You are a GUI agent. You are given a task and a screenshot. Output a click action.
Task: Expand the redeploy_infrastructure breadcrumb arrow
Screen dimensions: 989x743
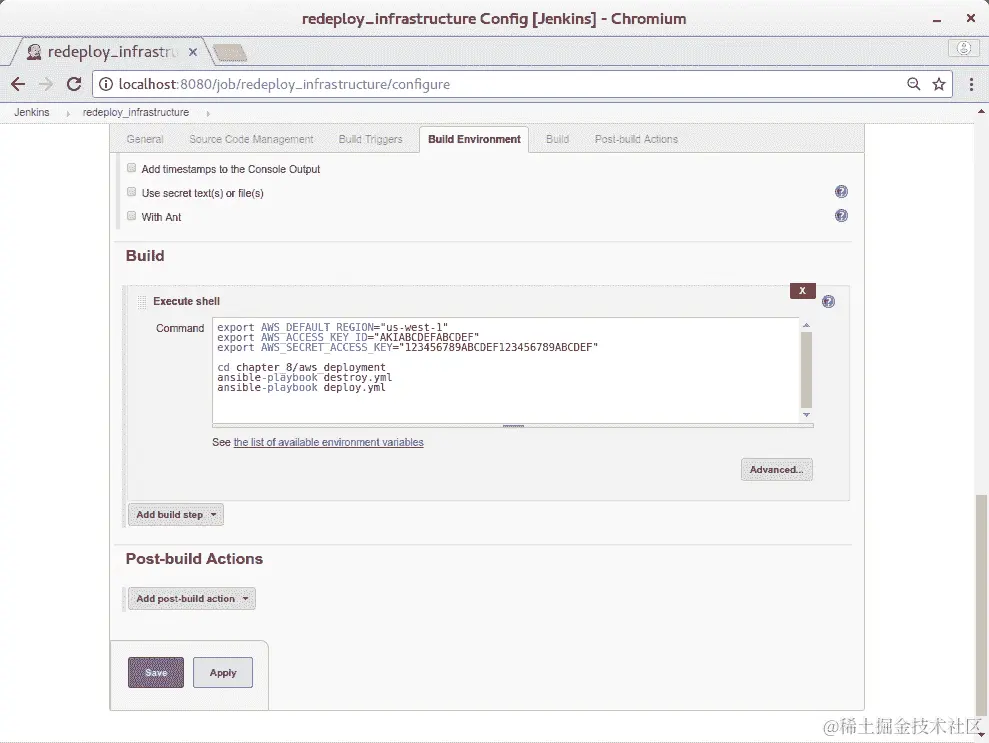[x=208, y=114]
